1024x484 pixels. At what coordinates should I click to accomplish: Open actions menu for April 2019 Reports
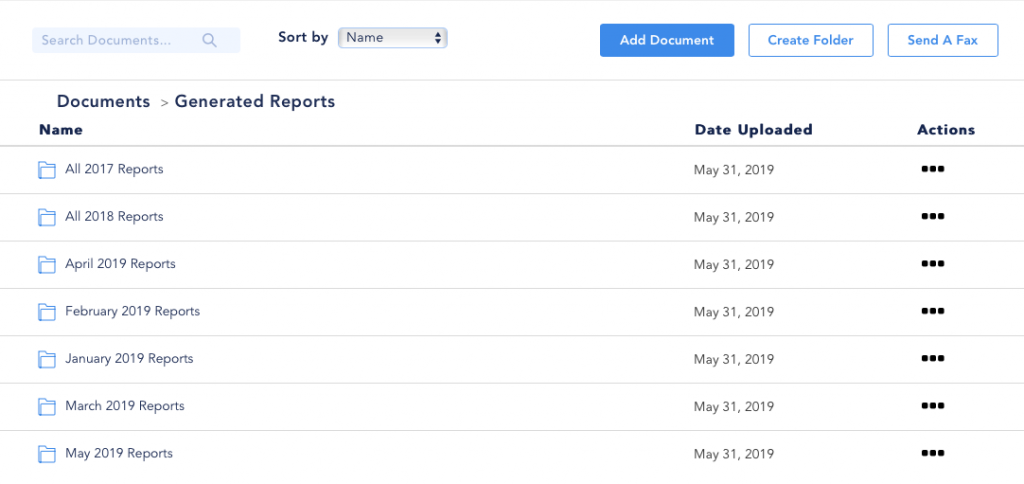pyautogui.click(x=933, y=264)
